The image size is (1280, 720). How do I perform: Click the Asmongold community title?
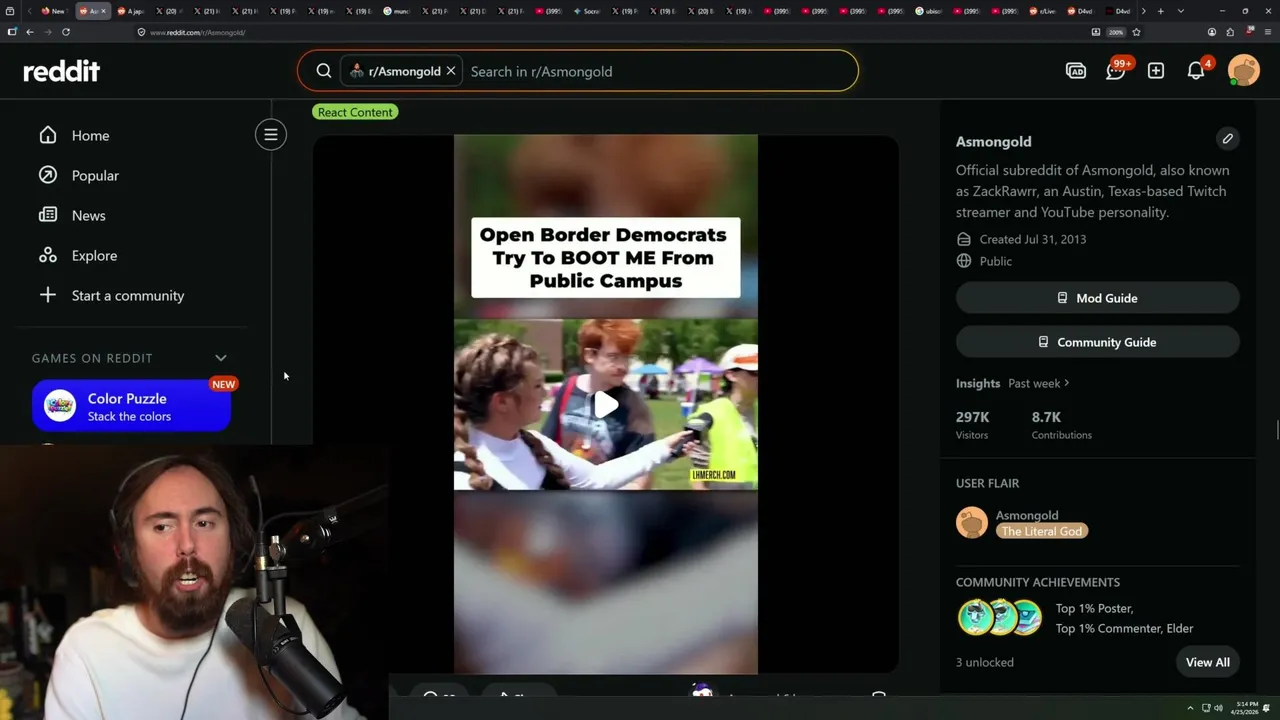tap(993, 141)
